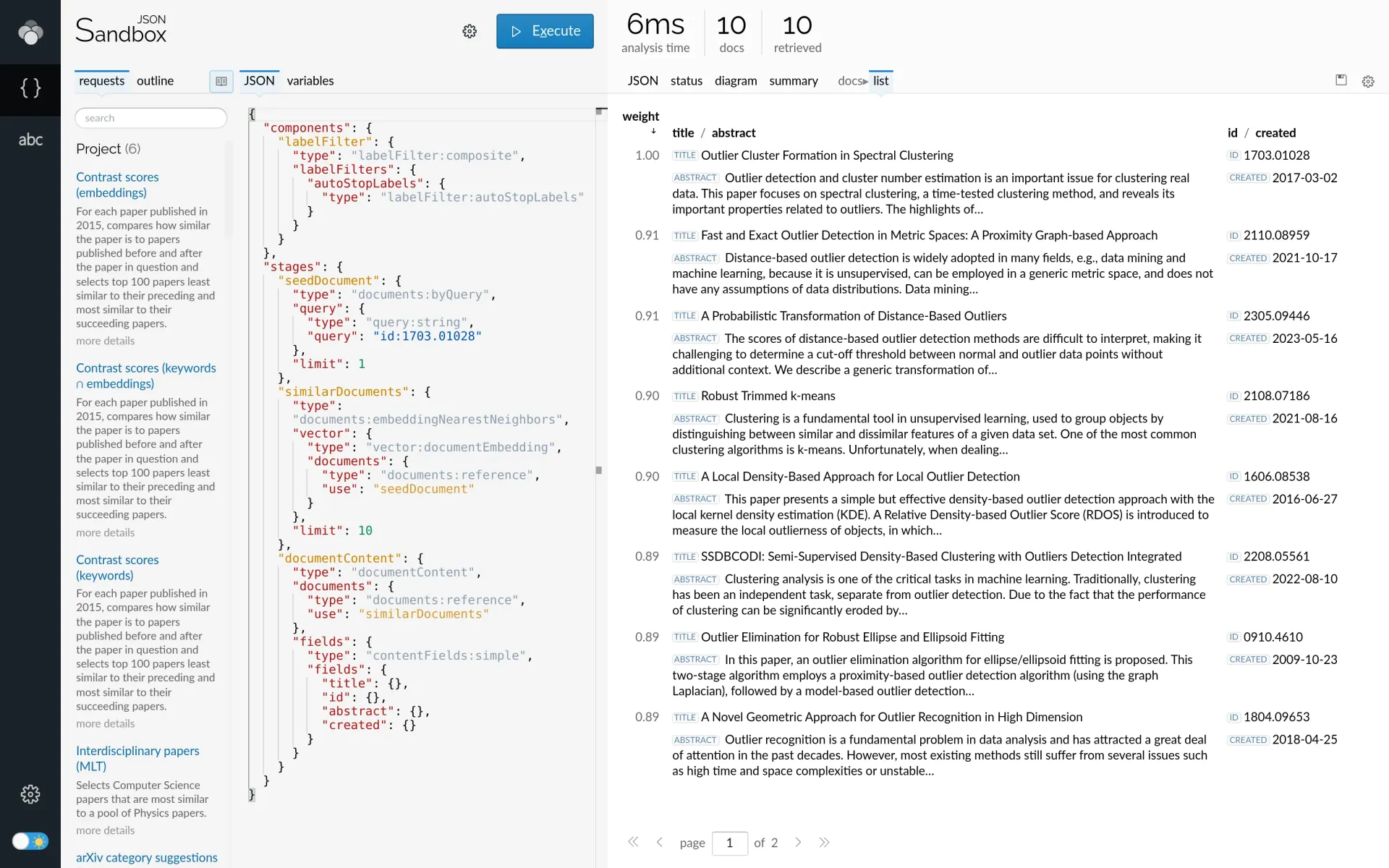This screenshot has height=868, width=1389.
Task: Select the editor JSON tab
Action: [259, 81]
